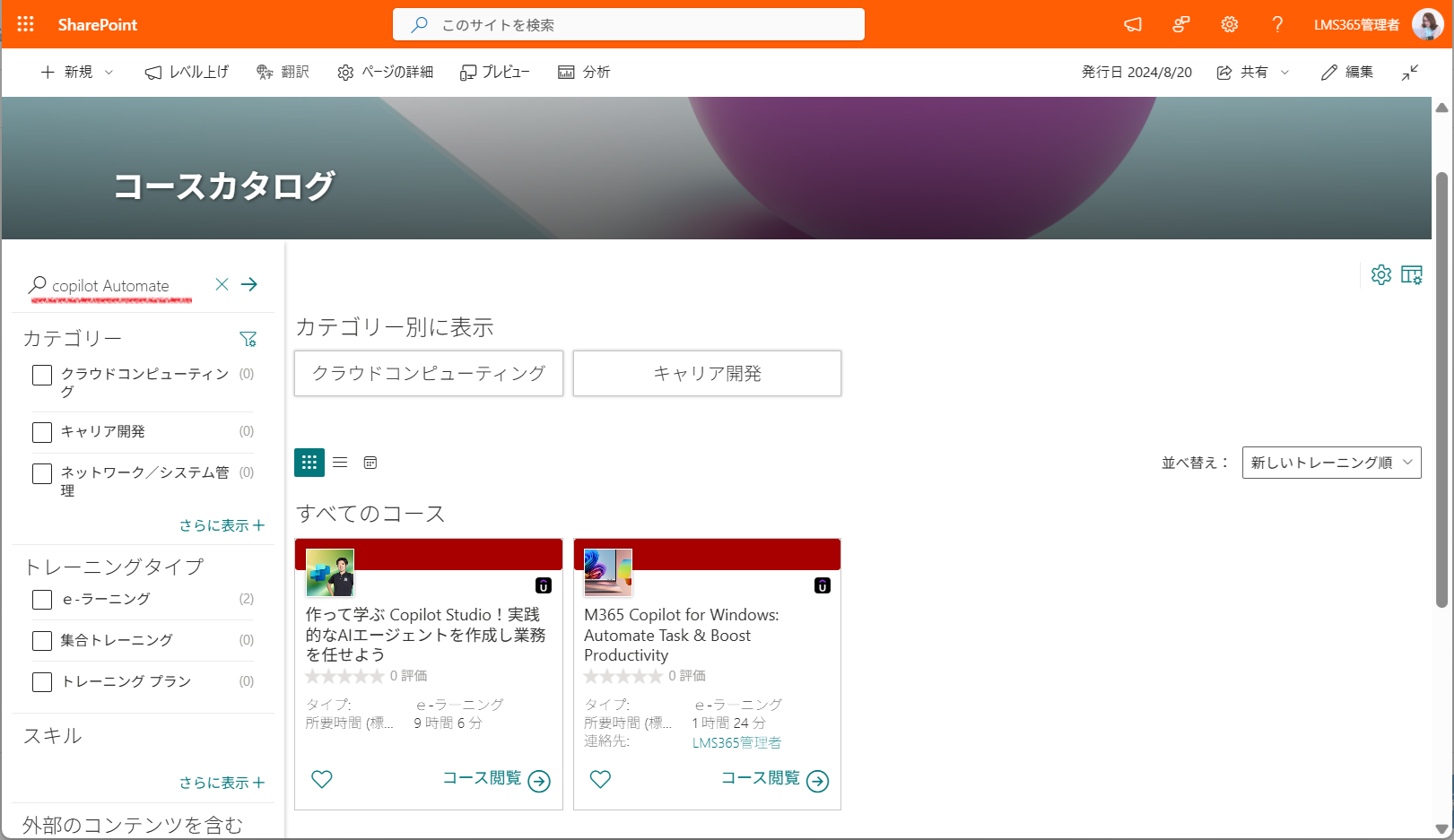Expand the 共有 dropdown chevron
1454x840 pixels.
[x=1284, y=72]
